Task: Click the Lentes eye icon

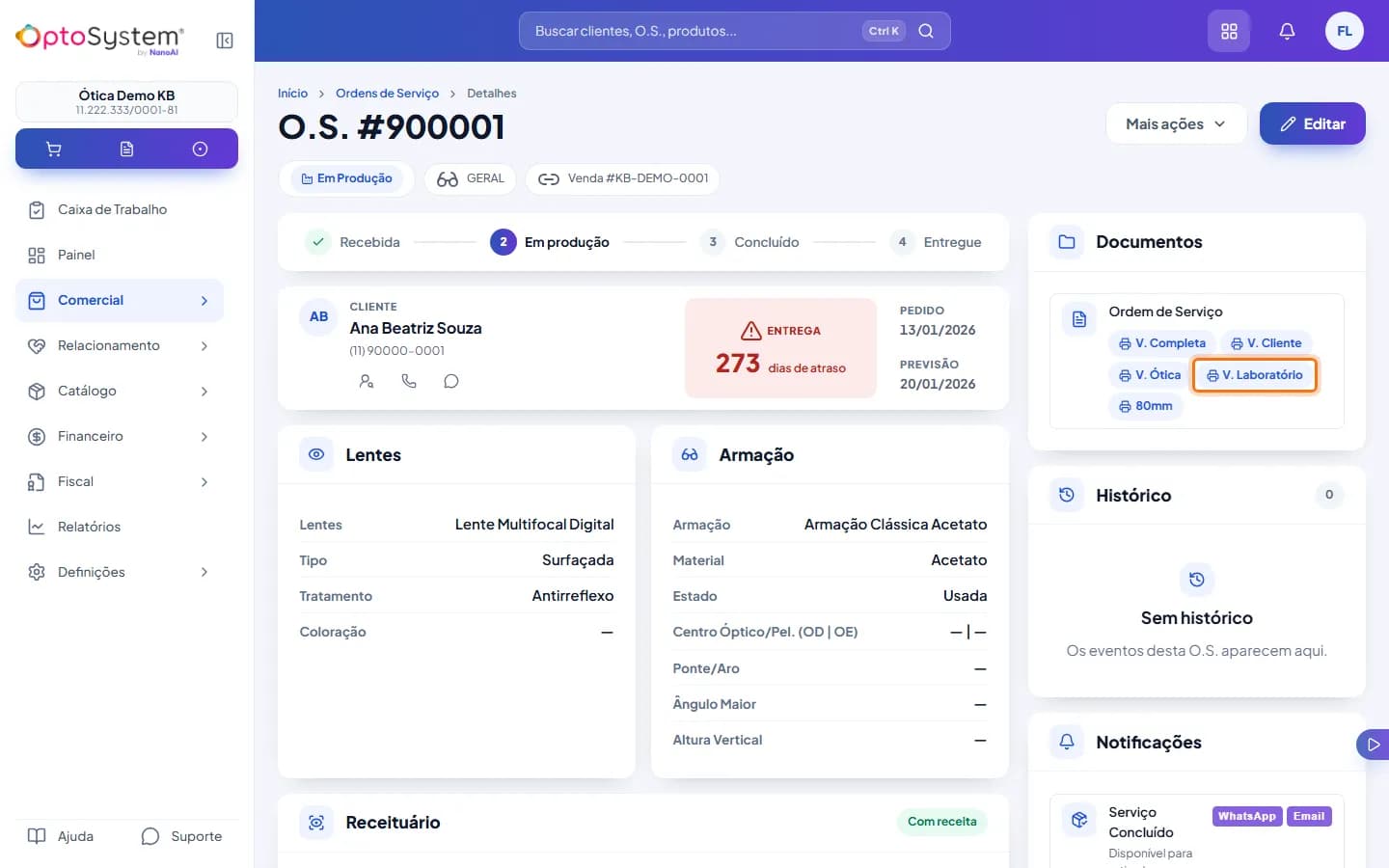Action: pyautogui.click(x=316, y=454)
